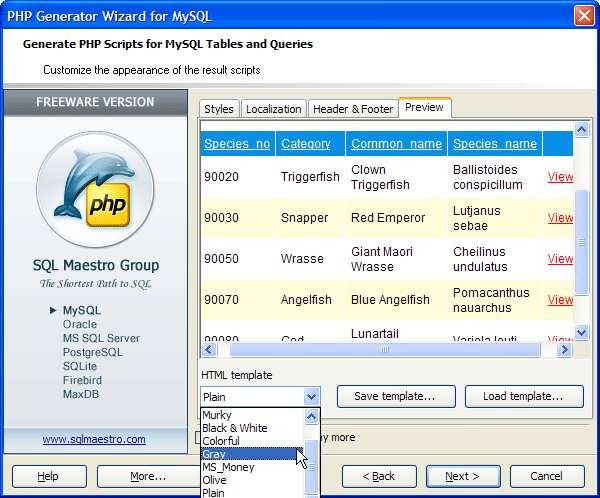Screen dimensions: 600x498
Task: Click the preview horizontal scrollbar thumb
Action: click(x=385, y=349)
